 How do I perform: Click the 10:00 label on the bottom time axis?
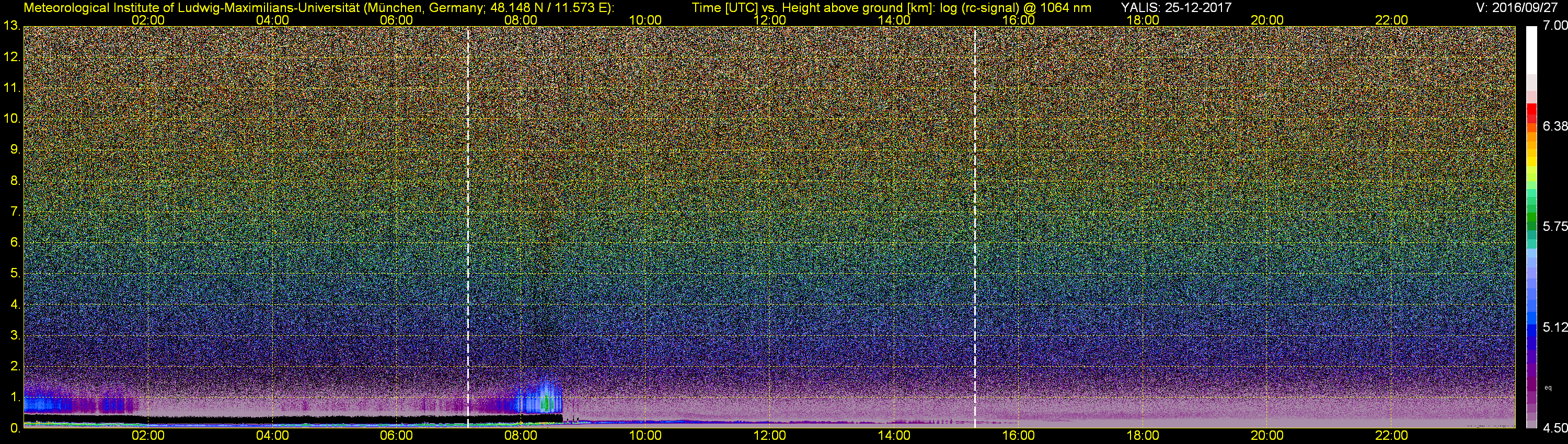coord(645,436)
